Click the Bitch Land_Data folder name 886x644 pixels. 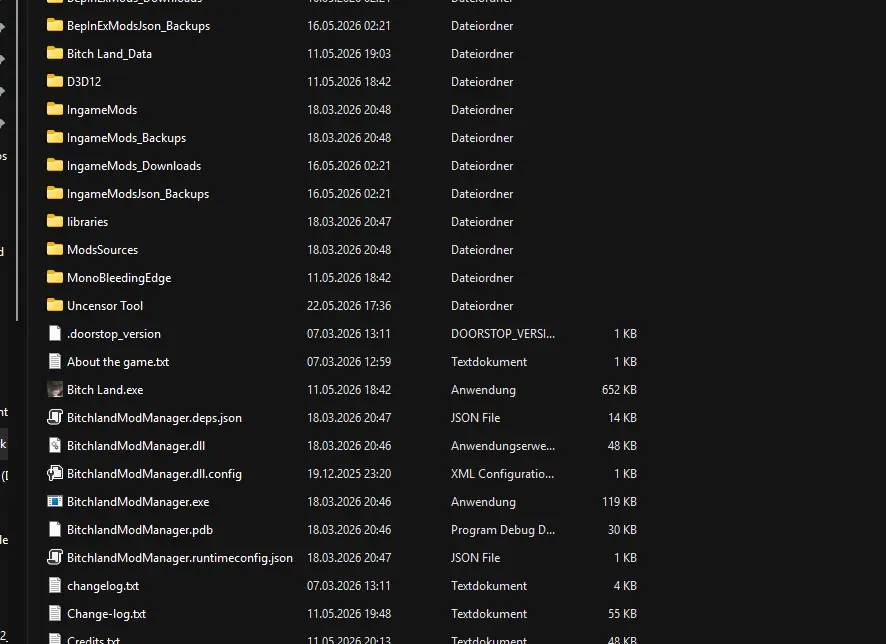tap(109, 54)
